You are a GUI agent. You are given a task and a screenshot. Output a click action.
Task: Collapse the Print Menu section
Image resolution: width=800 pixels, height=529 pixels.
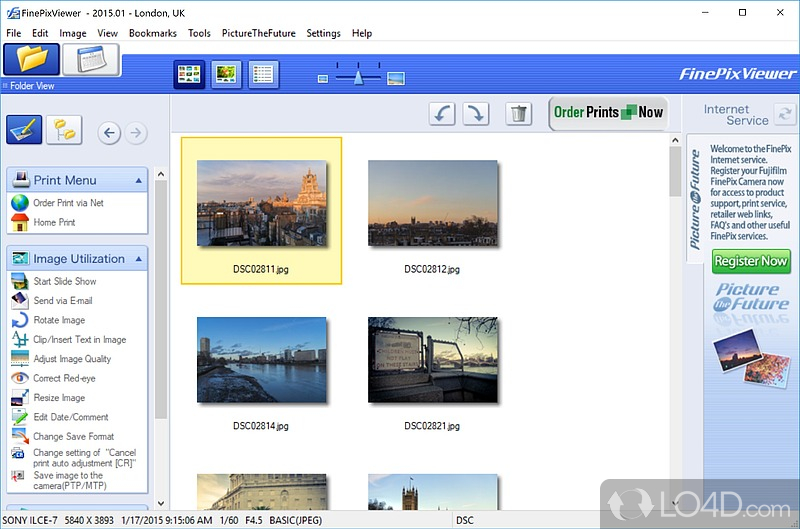(139, 181)
